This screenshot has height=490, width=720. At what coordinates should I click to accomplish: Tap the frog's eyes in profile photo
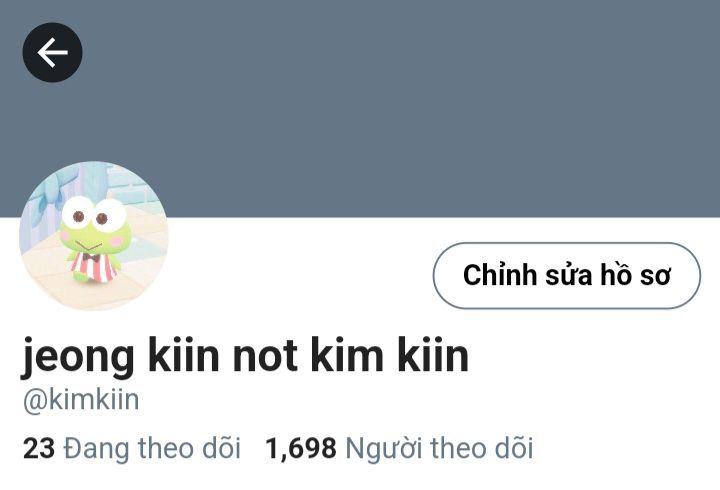coord(94,214)
